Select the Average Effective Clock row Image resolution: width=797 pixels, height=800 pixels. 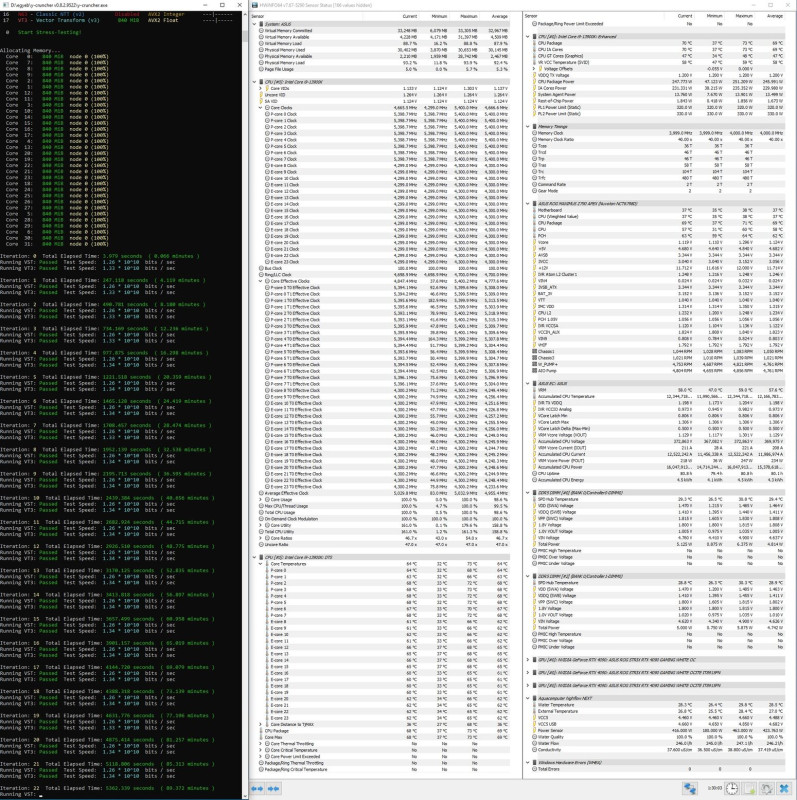pos(382,493)
